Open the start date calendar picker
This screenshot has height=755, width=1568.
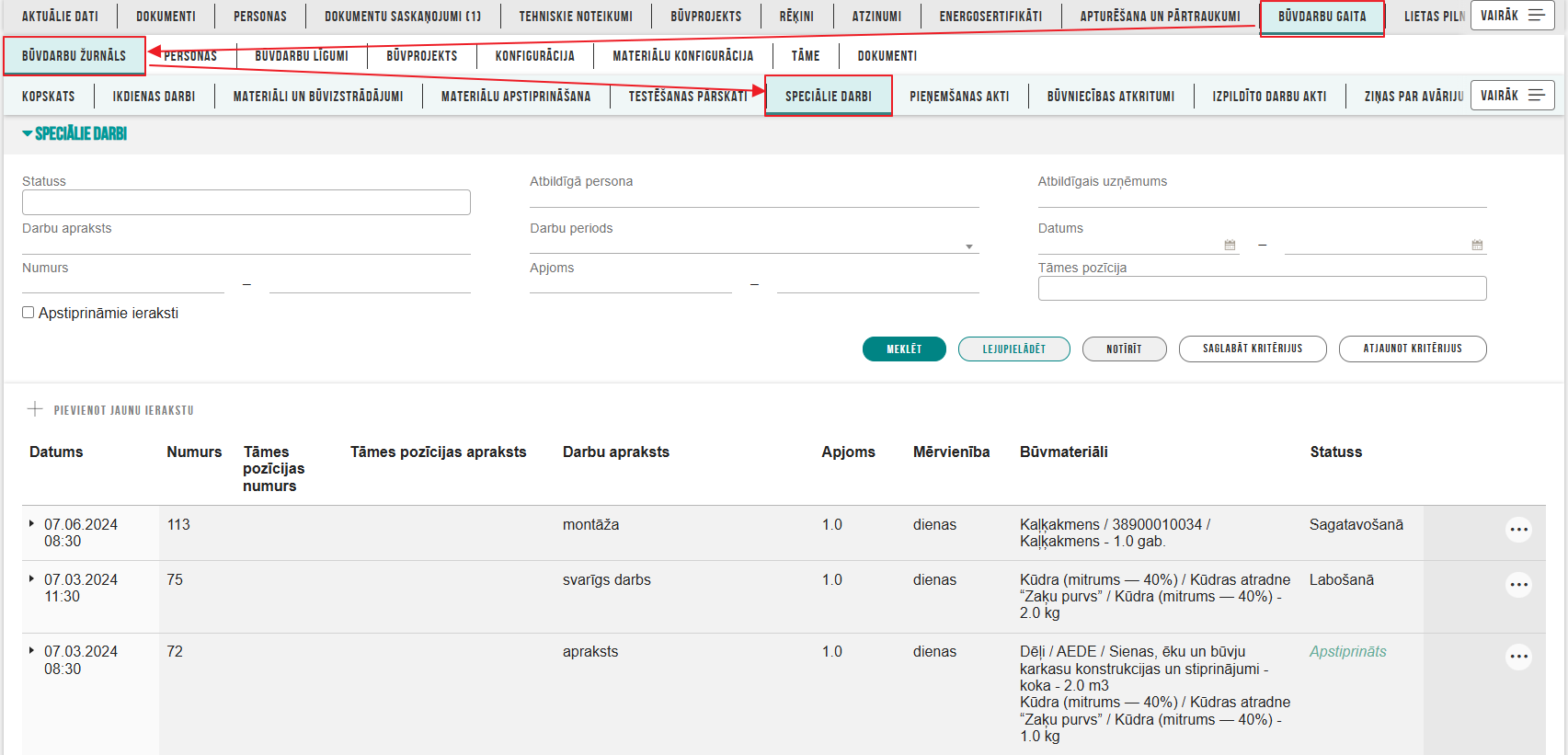1230,245
